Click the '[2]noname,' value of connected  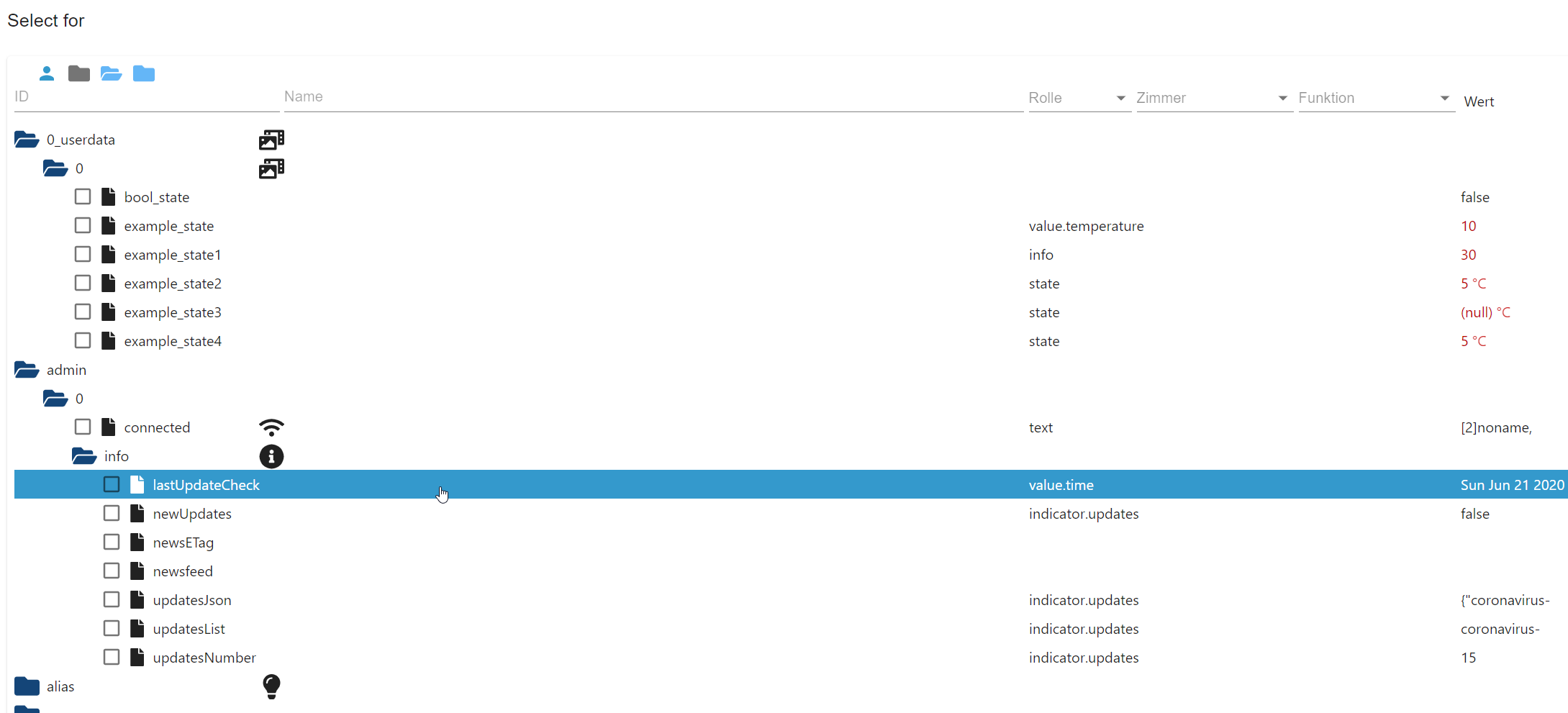1496,427
